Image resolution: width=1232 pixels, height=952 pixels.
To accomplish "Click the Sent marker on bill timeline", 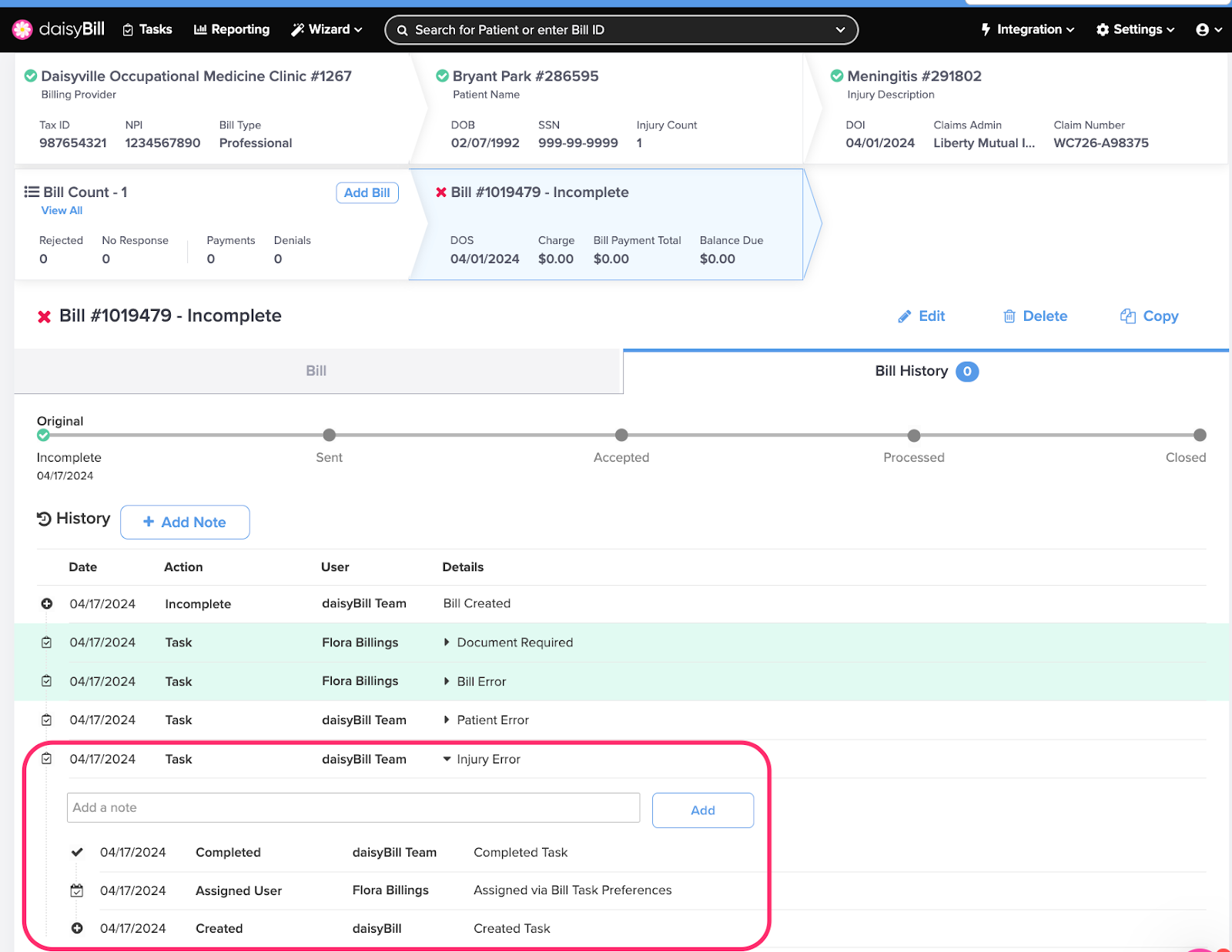I will click(330, 436).
